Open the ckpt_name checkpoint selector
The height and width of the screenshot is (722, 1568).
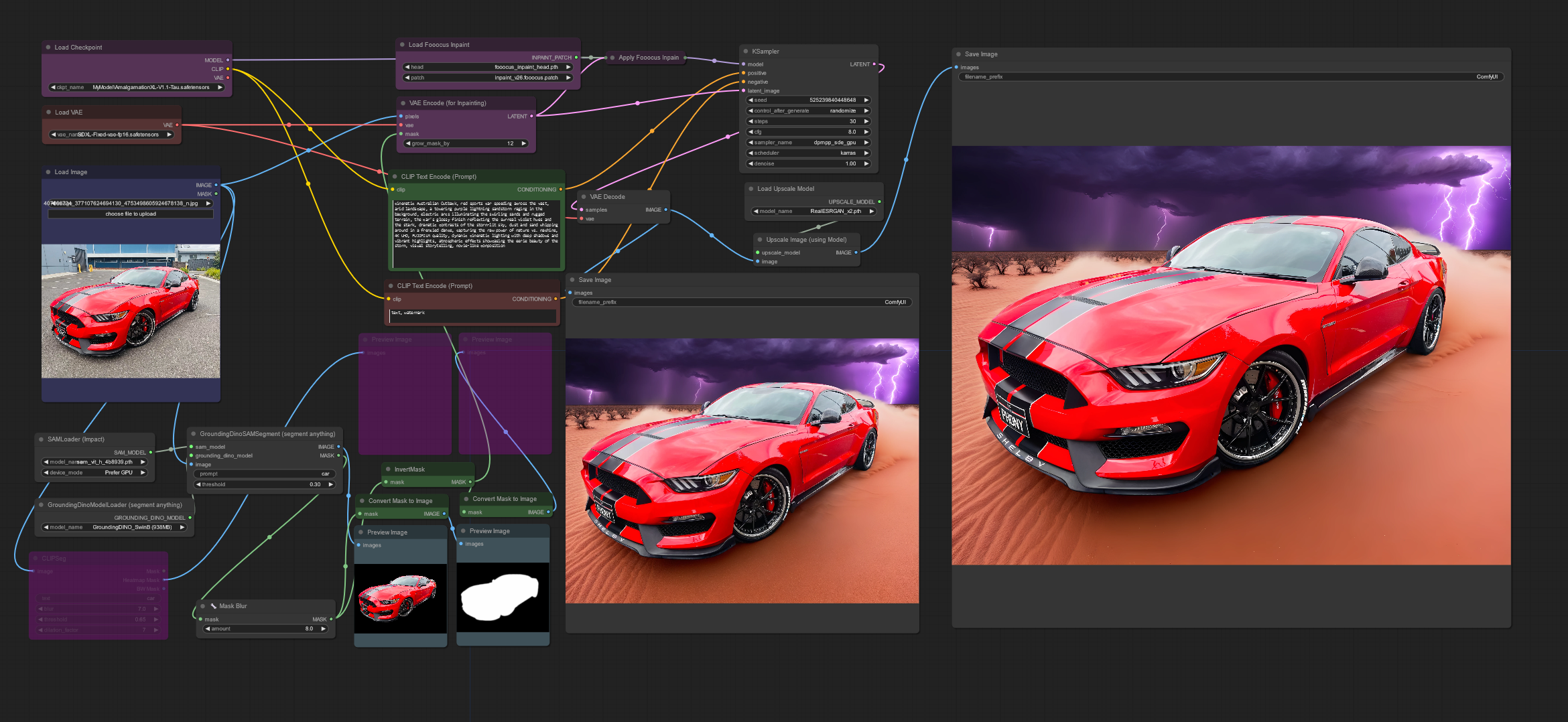coord(137,88)
